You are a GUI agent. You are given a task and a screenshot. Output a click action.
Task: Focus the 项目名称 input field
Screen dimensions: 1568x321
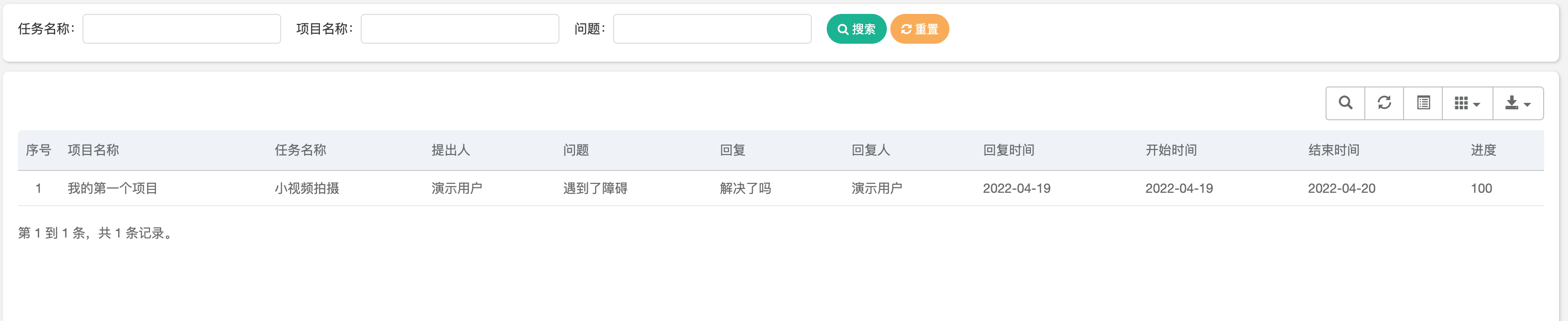460,29
